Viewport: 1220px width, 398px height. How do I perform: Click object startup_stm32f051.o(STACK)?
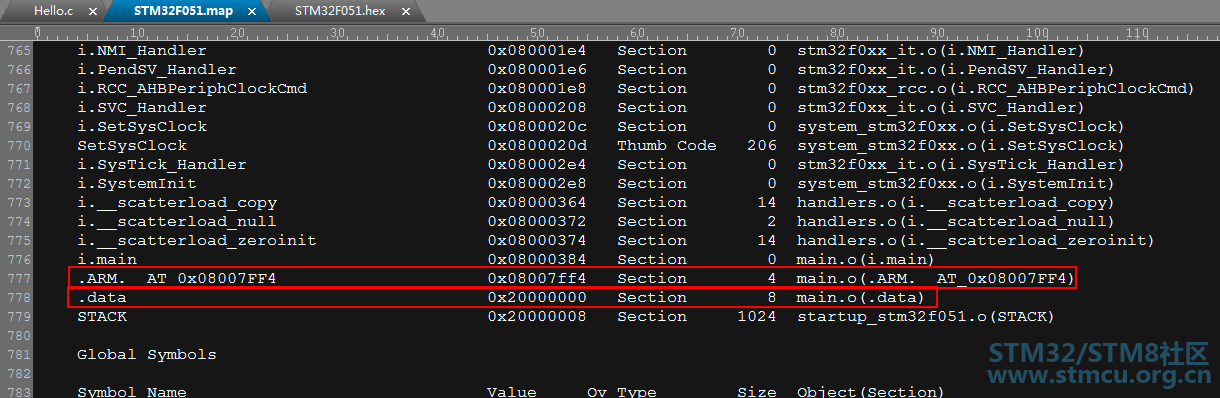(x=927, y=316)
